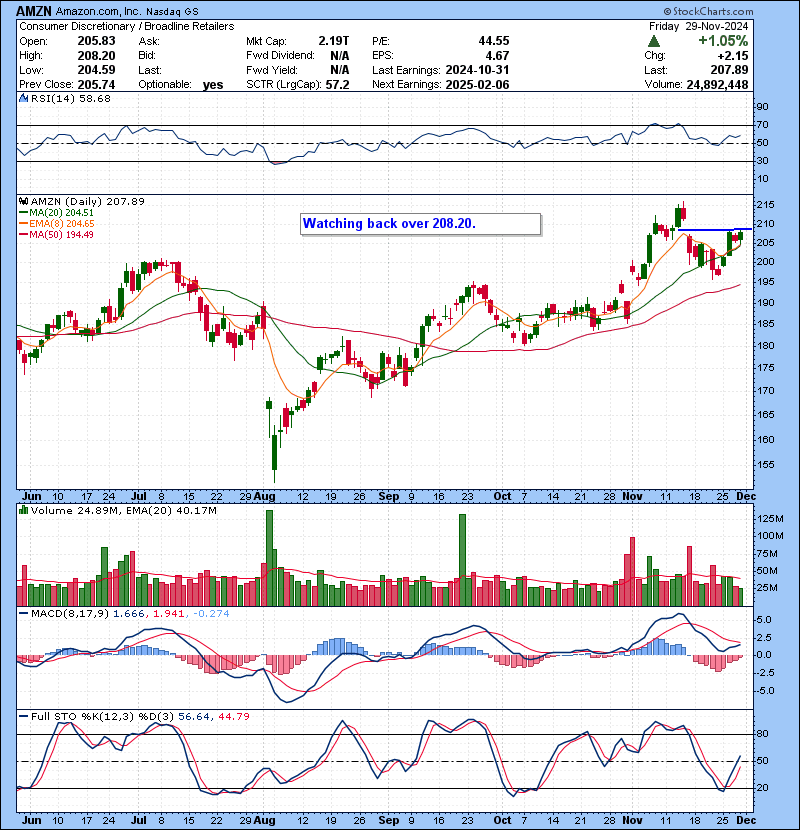
Task: Click the Mkt Cap value 2.19T
Action: coord(334,41)
